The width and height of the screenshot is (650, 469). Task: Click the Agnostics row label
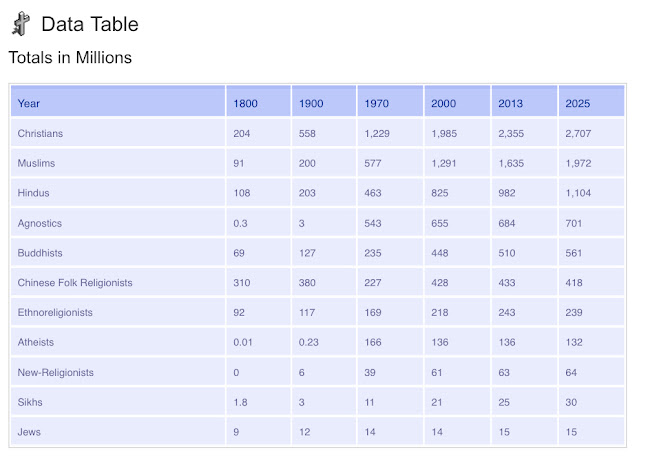pyautogui.click(x=40, y=223)
